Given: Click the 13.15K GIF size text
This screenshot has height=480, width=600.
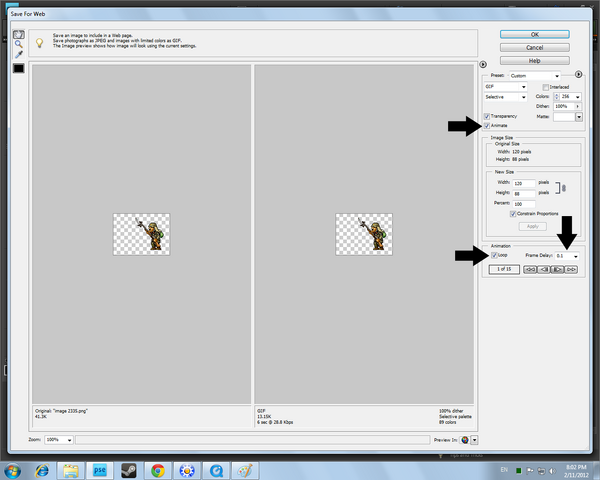Looking at the screenshot, I should [264, 416].
